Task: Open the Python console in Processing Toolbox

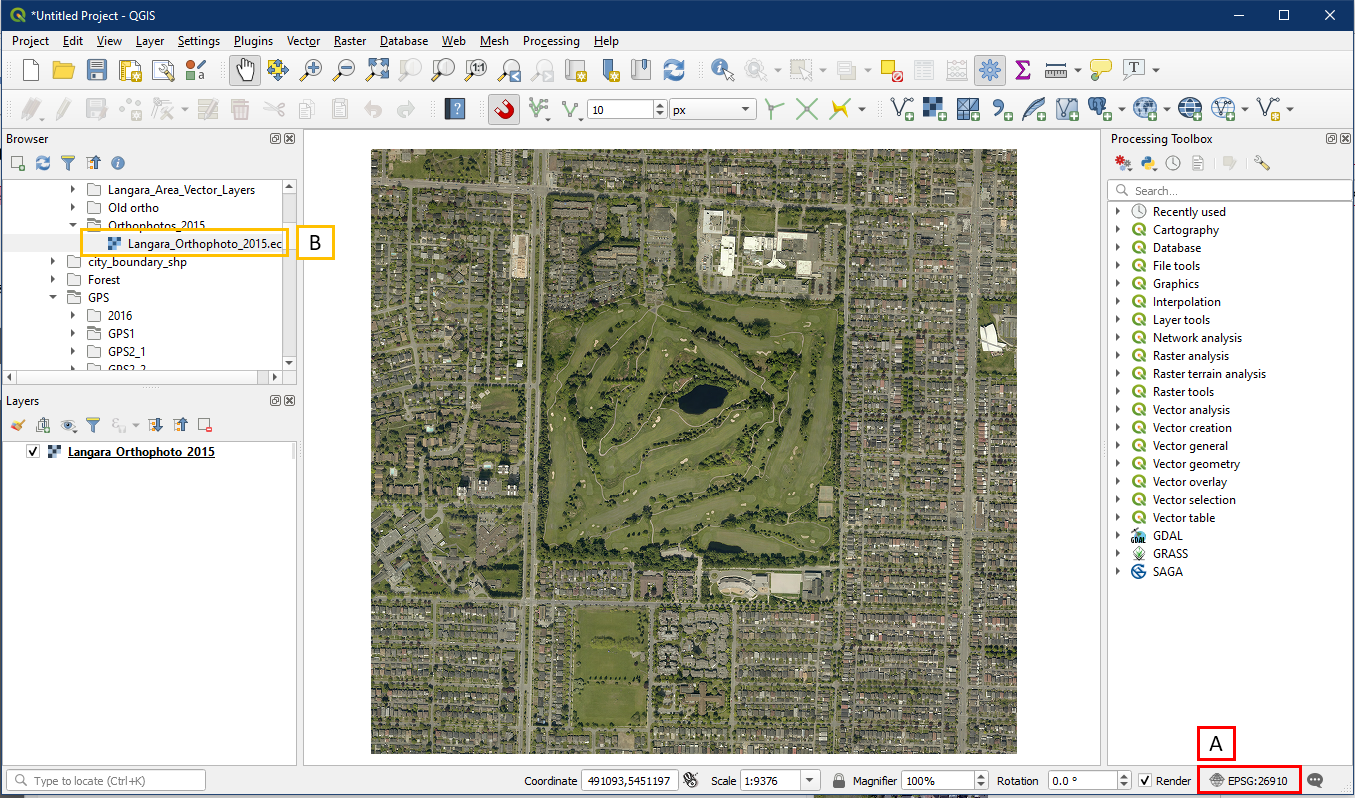Action: click(1148, 163)
